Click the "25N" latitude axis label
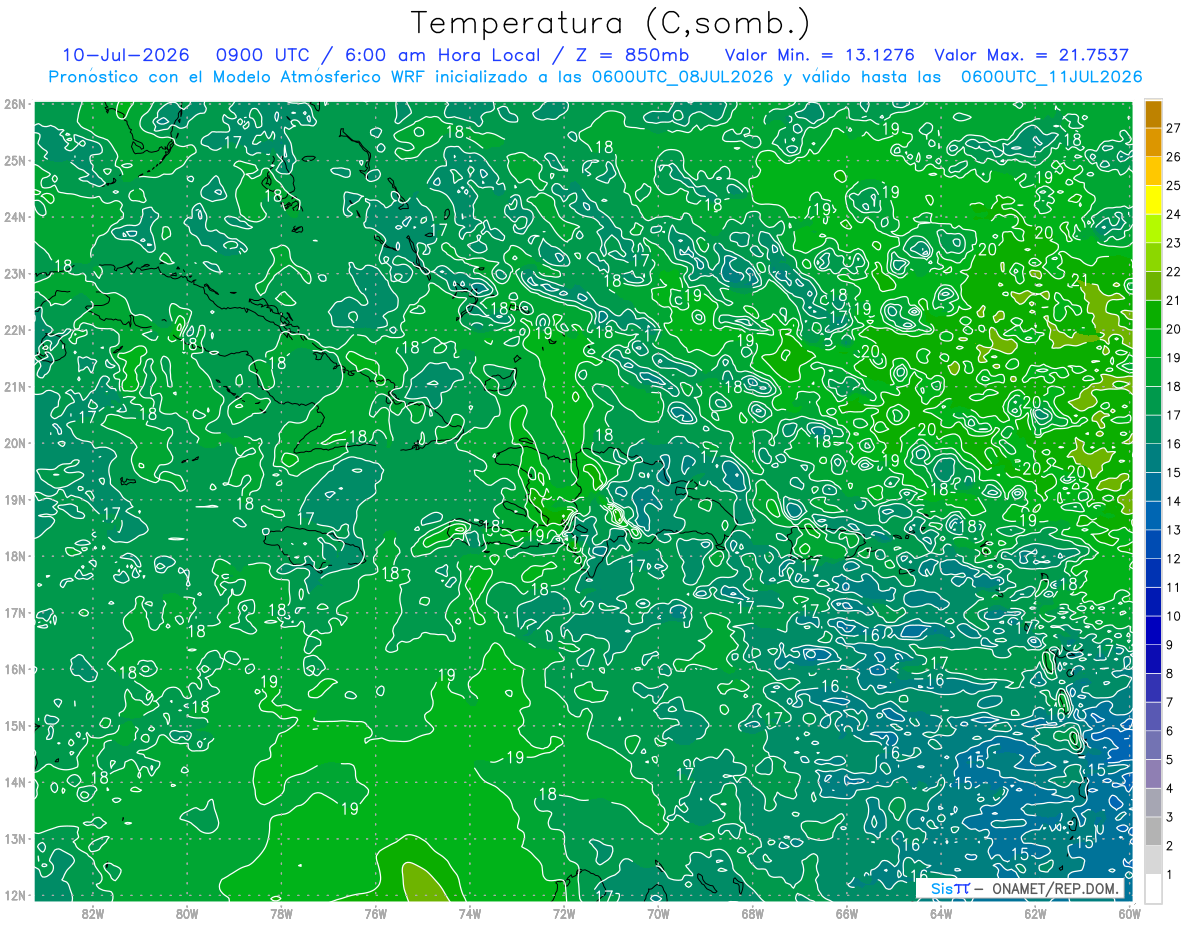 pyautogui.click(x=14, y=160)
